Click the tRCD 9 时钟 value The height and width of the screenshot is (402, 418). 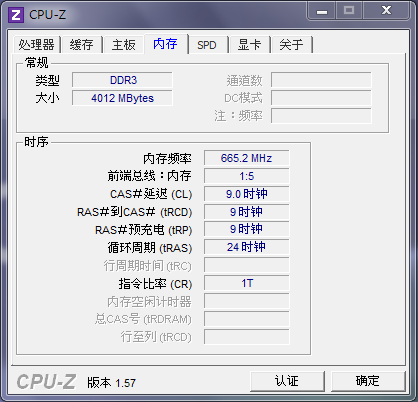coord(247,212)
